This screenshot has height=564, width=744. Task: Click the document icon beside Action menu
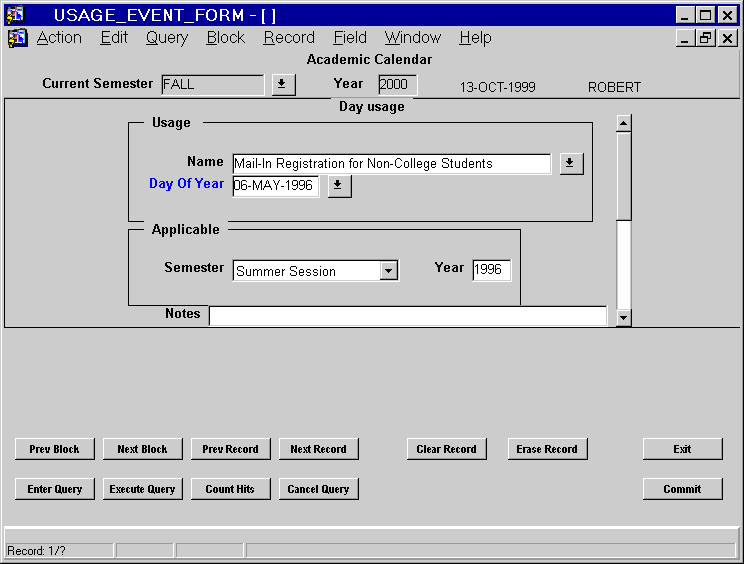[x=18, y=38]
